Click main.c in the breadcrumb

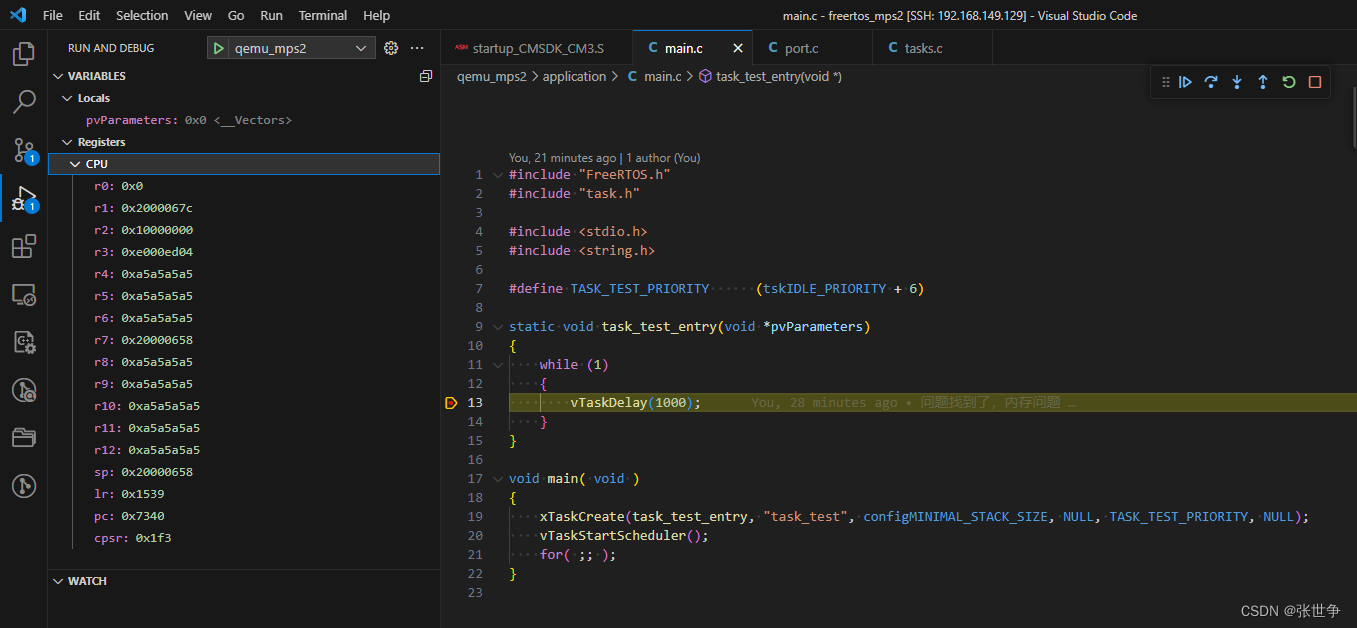(x=662, y=76)
